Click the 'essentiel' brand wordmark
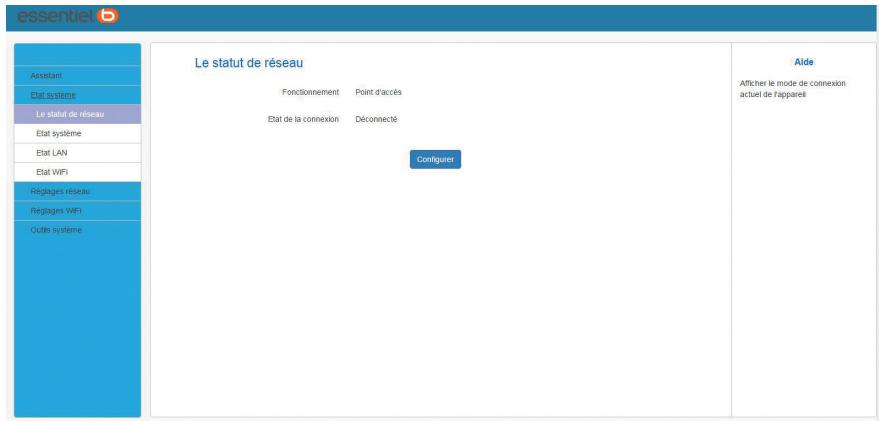This screenshot has width=879, height=421. [54, 16]
